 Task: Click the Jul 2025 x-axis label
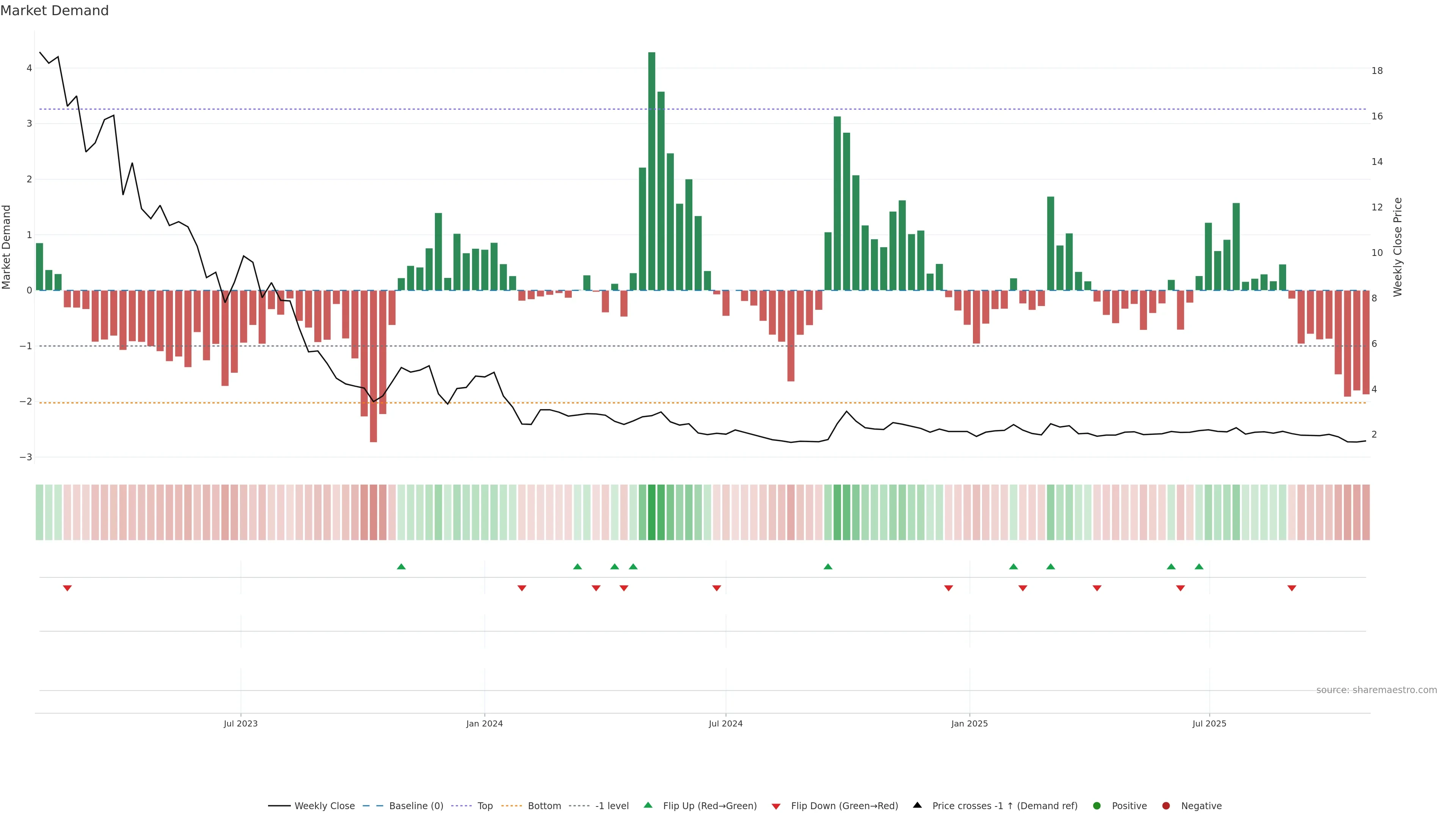pyautogui.click(x=1209, y=723)
